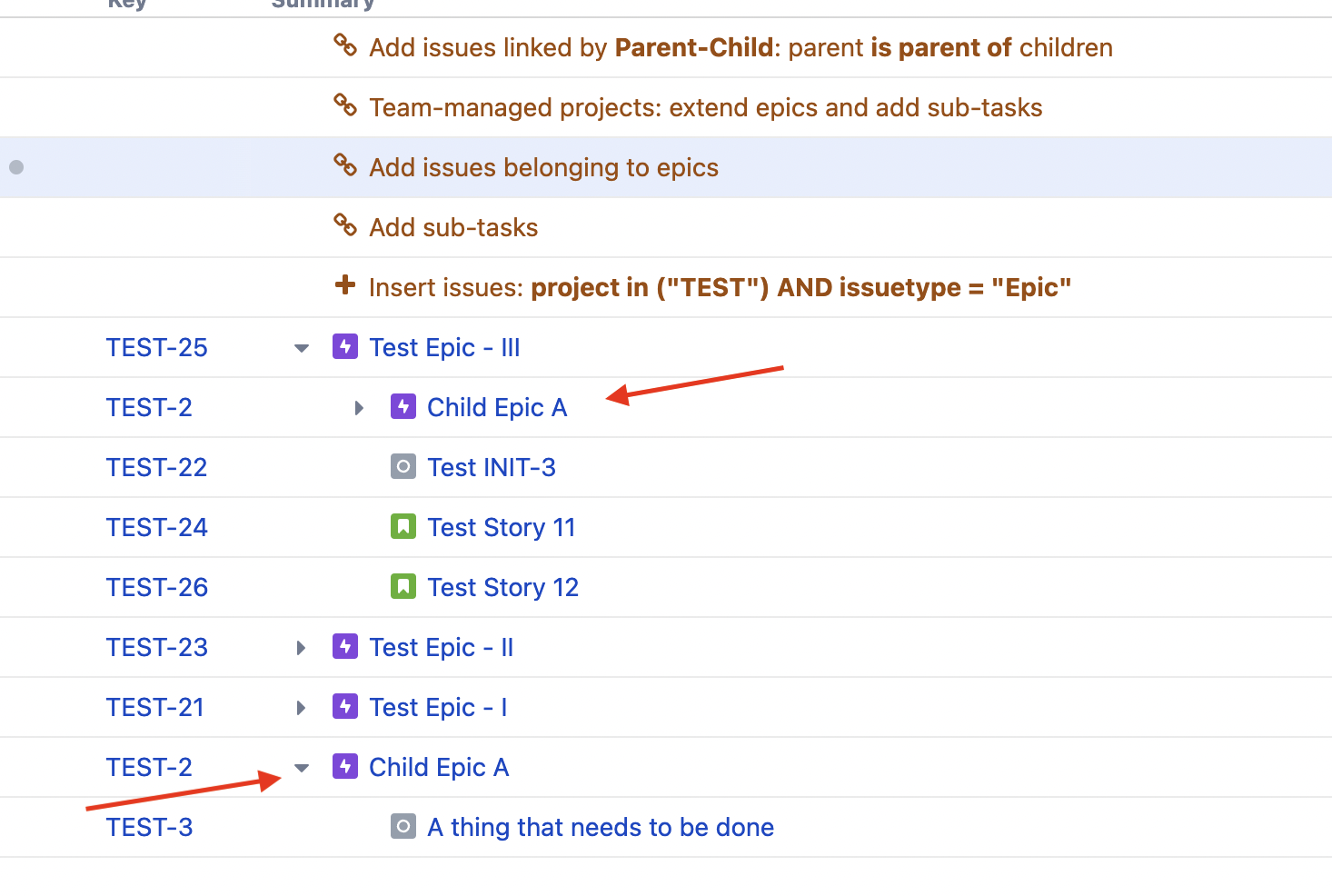Open the Test Epic - III summary link

[x=444, y=347]
